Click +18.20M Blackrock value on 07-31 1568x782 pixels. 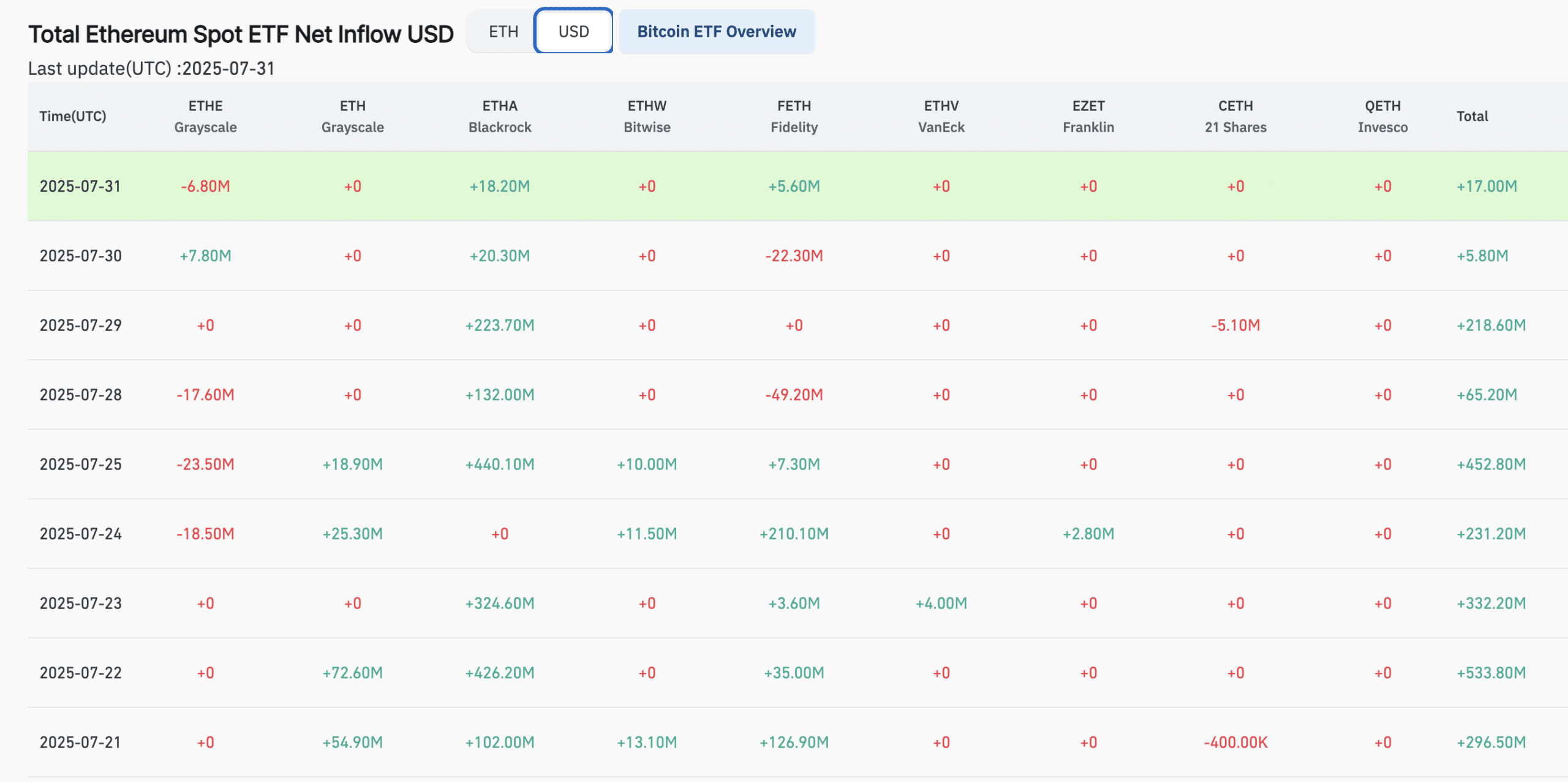tap(499, 186)
